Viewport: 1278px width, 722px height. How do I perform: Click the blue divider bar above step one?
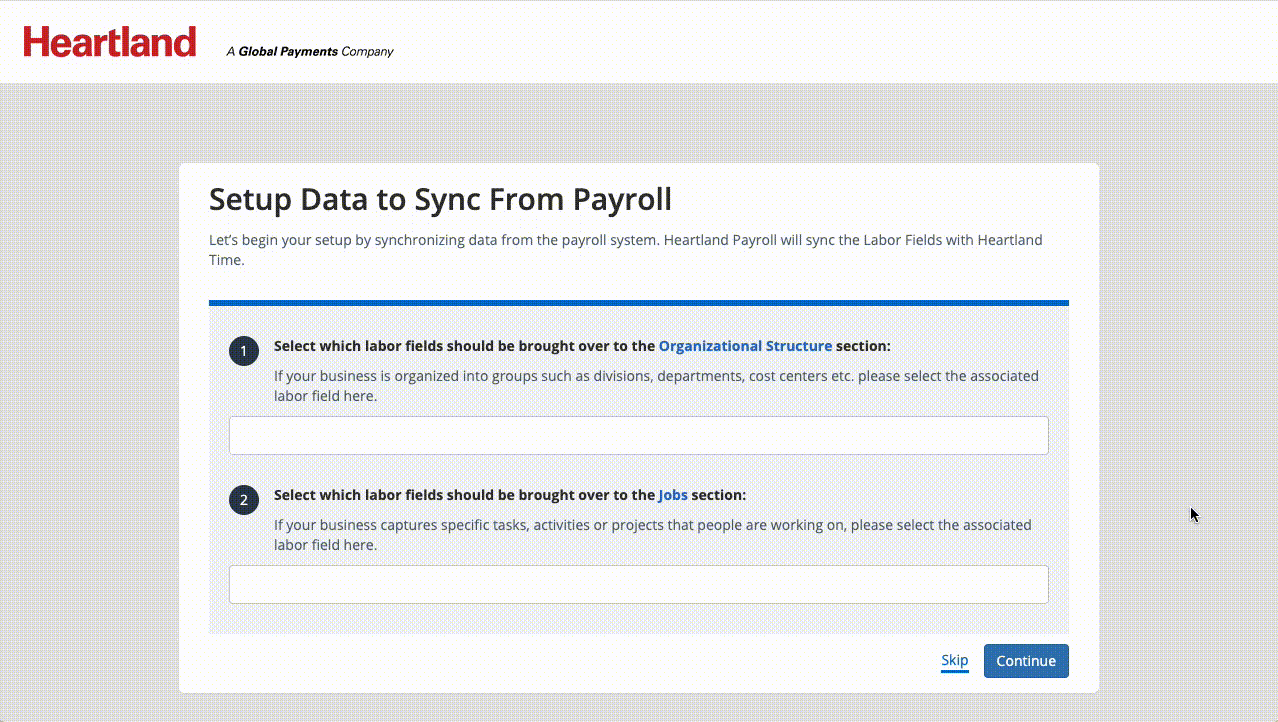pyautogui.click(x=638, y=301)
